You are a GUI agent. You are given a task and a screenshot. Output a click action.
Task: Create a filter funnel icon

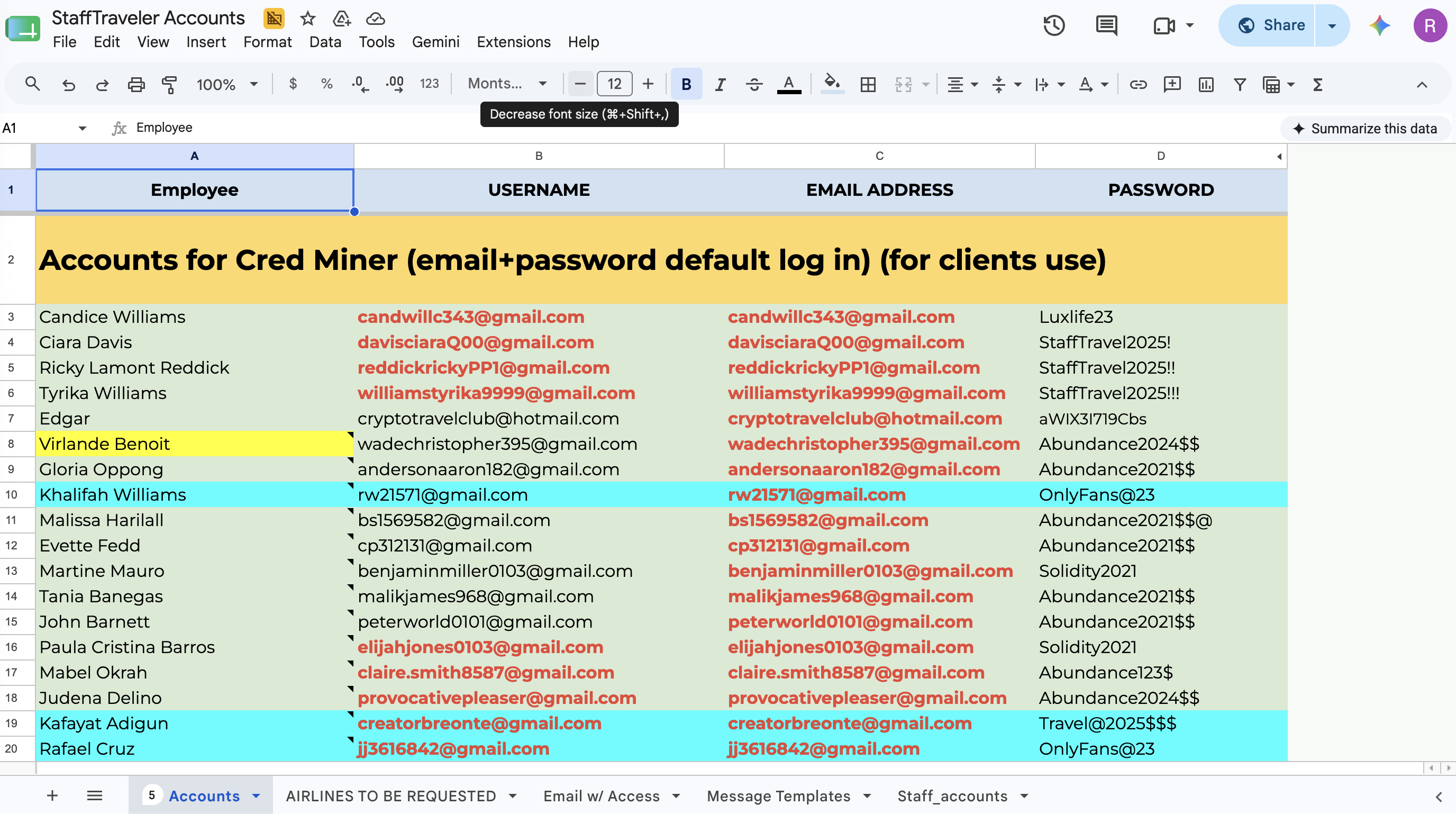pos(1240,84)
